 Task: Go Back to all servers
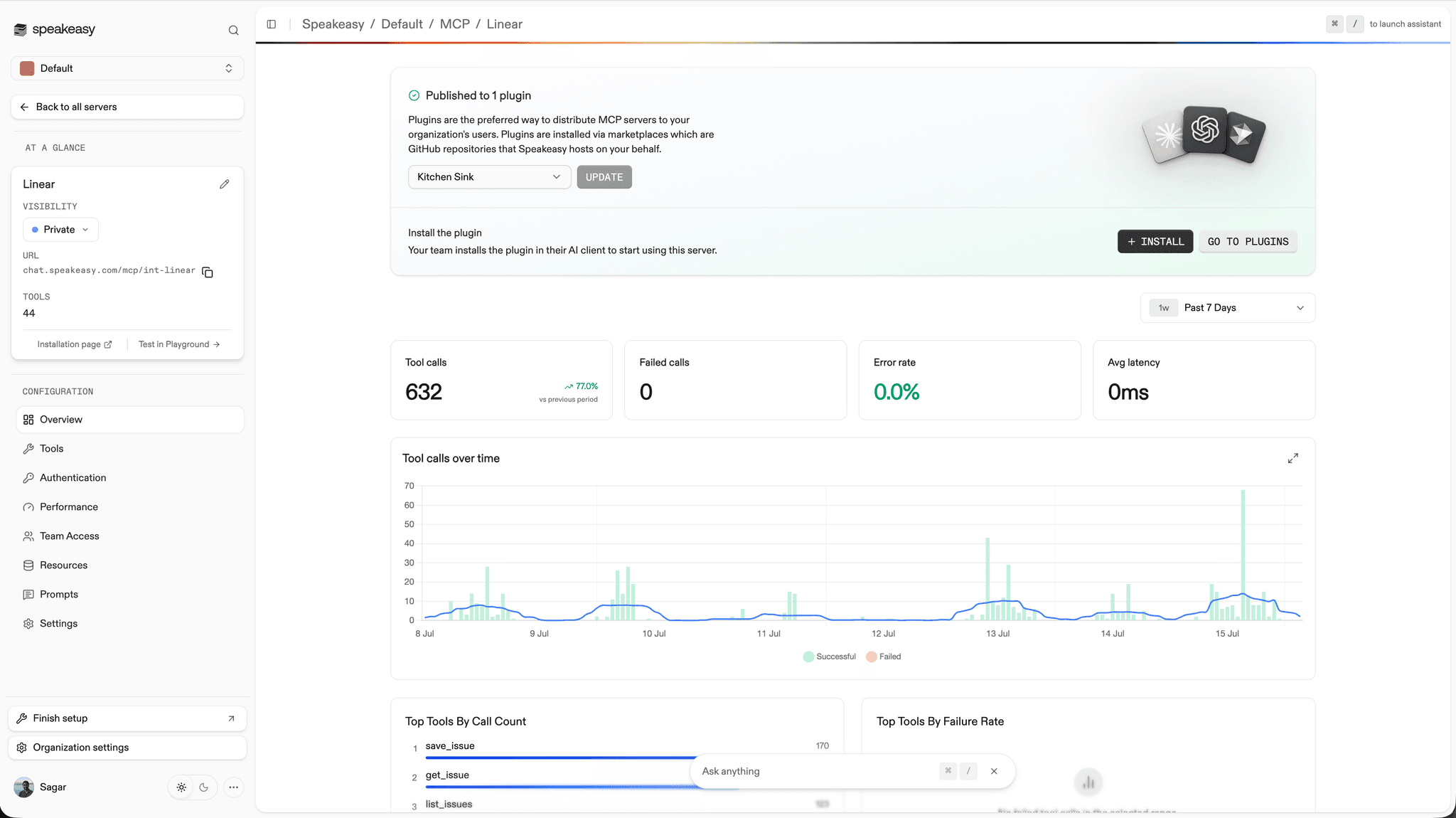pyautogui.click(x=127, y=107)
